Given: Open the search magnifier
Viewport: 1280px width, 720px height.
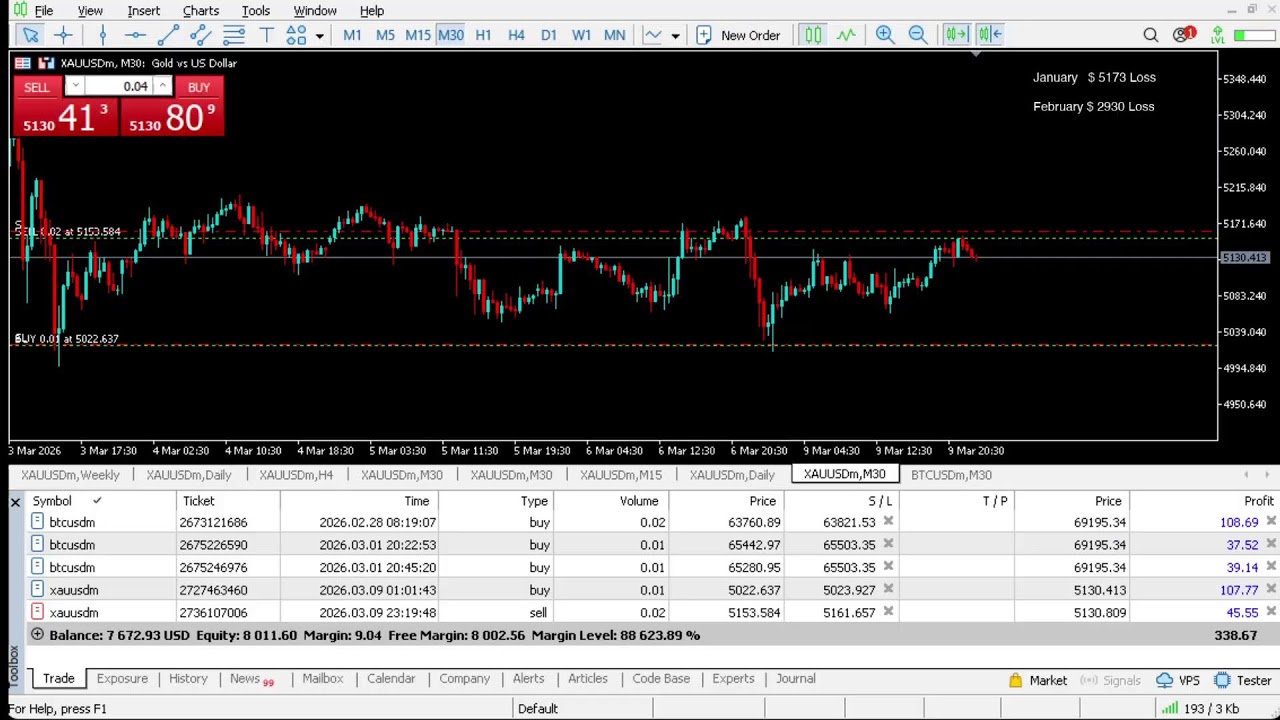Looking at the screenshot, I should 1151,35.
